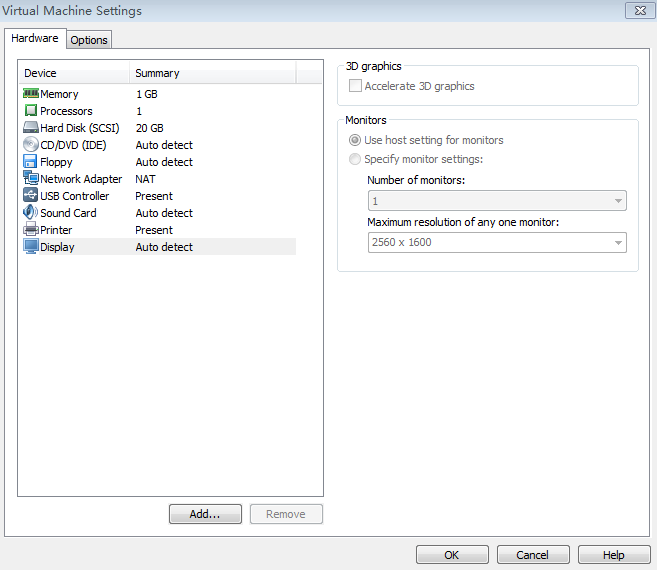Click the Add... button
This screenshot has width=657, height=570.
pyautogui.click(x=205, y=514)
